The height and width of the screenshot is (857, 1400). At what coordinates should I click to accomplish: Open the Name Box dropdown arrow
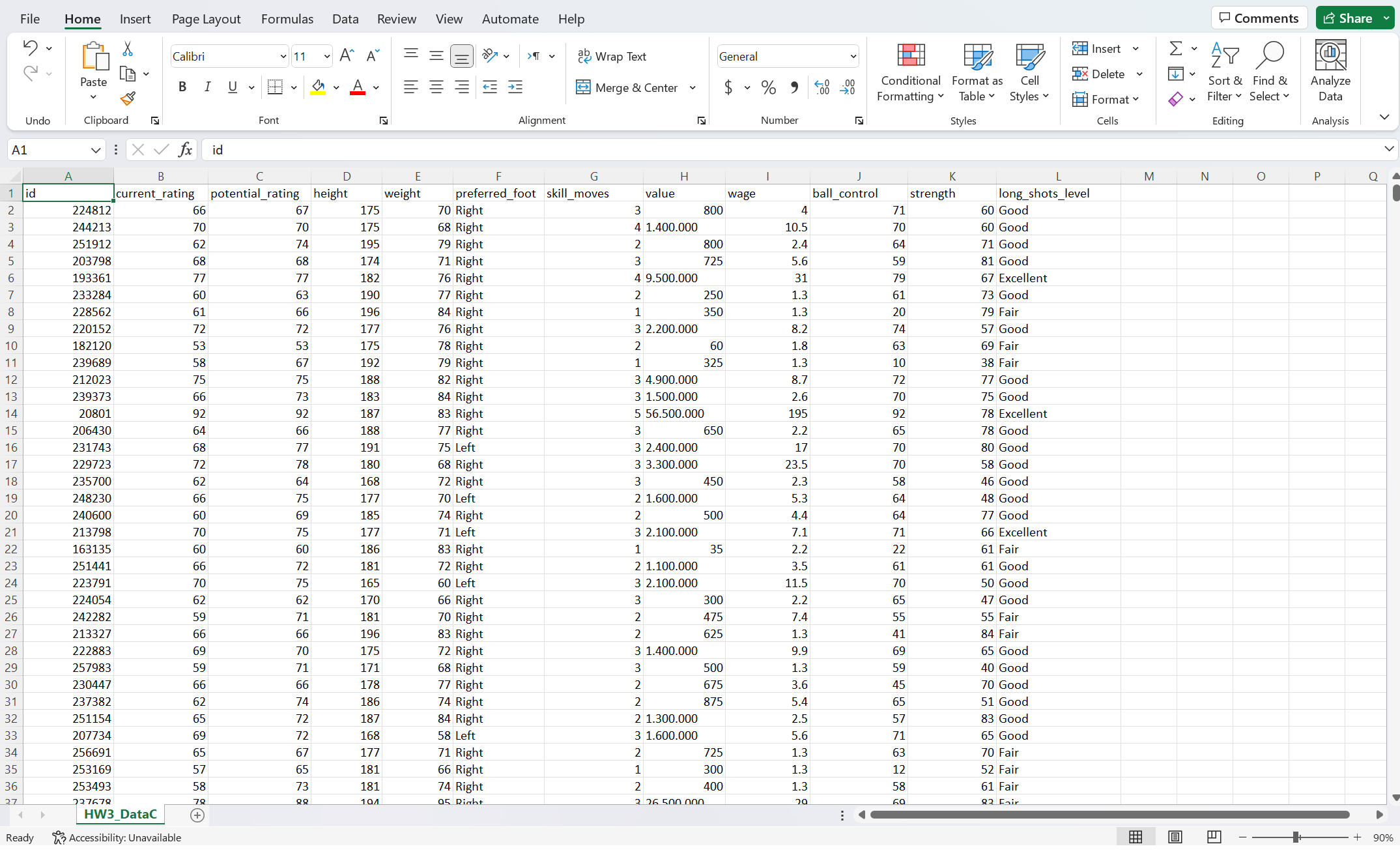(x=96, y=150)
